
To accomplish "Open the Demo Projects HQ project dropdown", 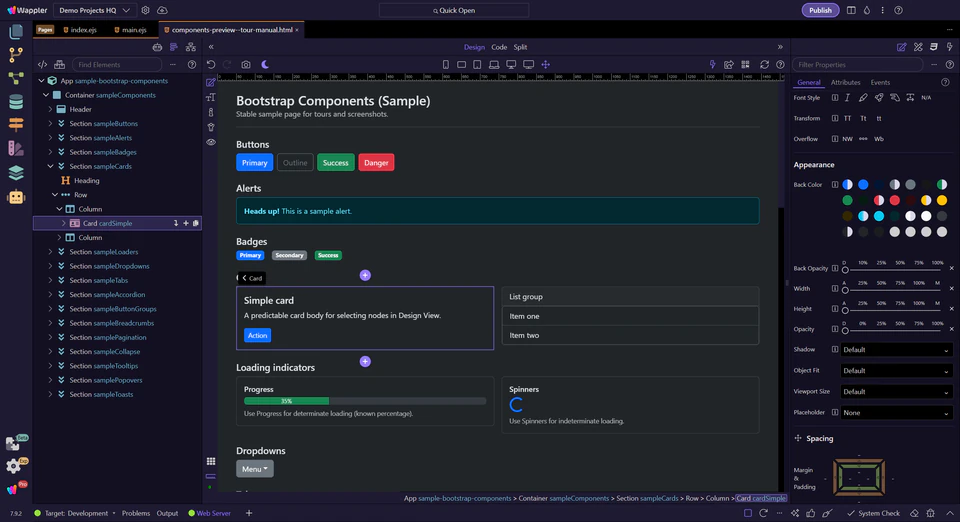I will tap(95, 10).
